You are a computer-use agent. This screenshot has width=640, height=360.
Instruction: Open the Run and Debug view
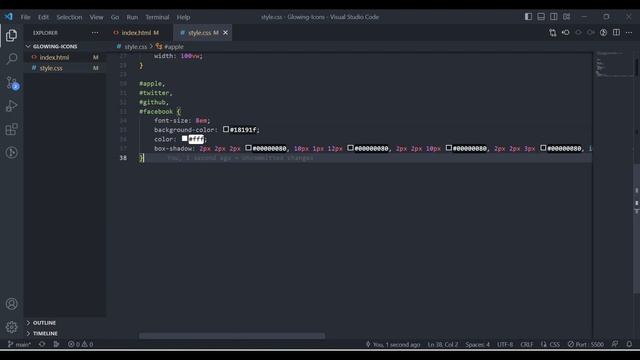coord(11,106)
